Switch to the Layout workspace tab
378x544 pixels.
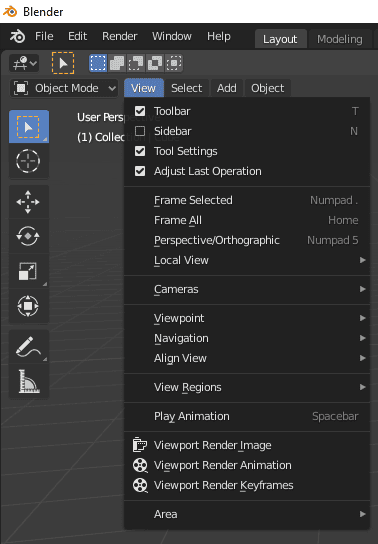[280, 39]
